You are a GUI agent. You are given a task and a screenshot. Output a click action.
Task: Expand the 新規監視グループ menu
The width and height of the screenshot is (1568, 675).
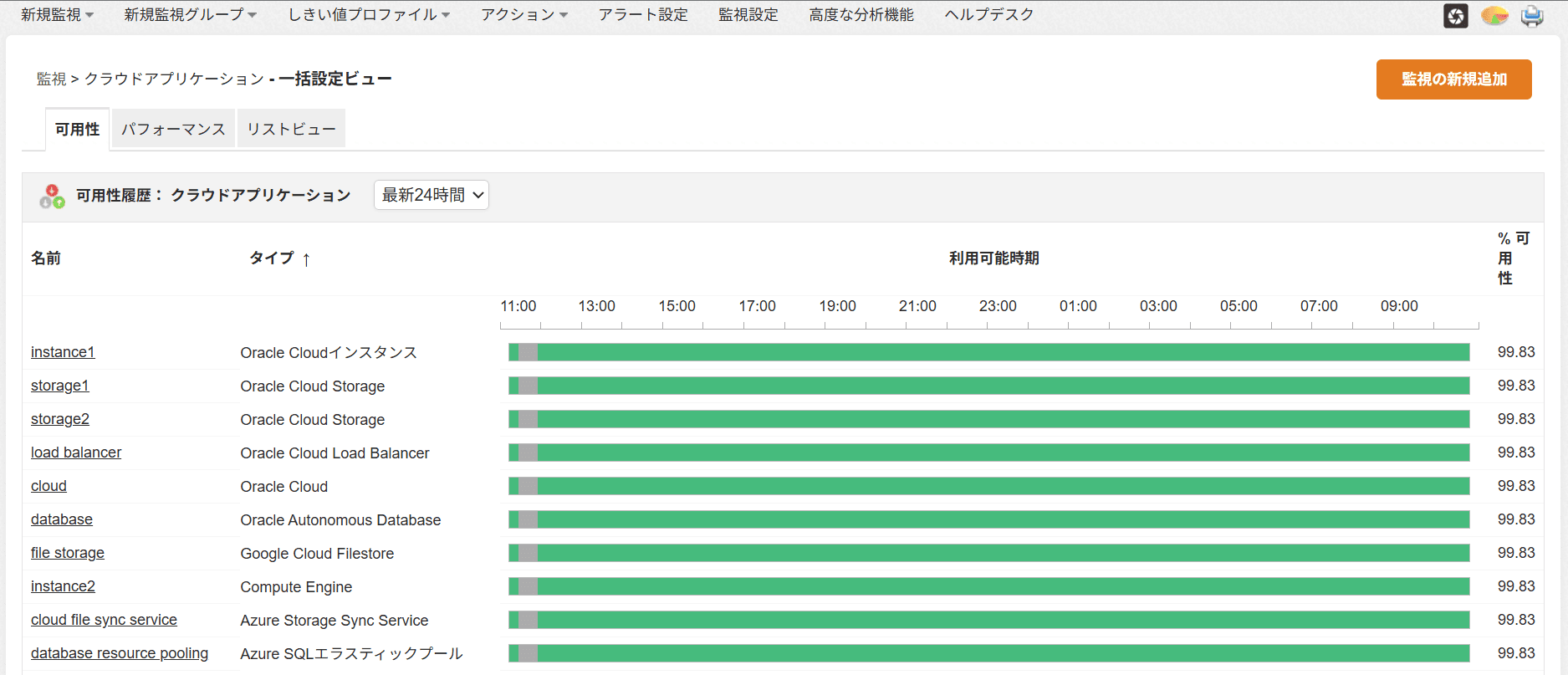191,15
